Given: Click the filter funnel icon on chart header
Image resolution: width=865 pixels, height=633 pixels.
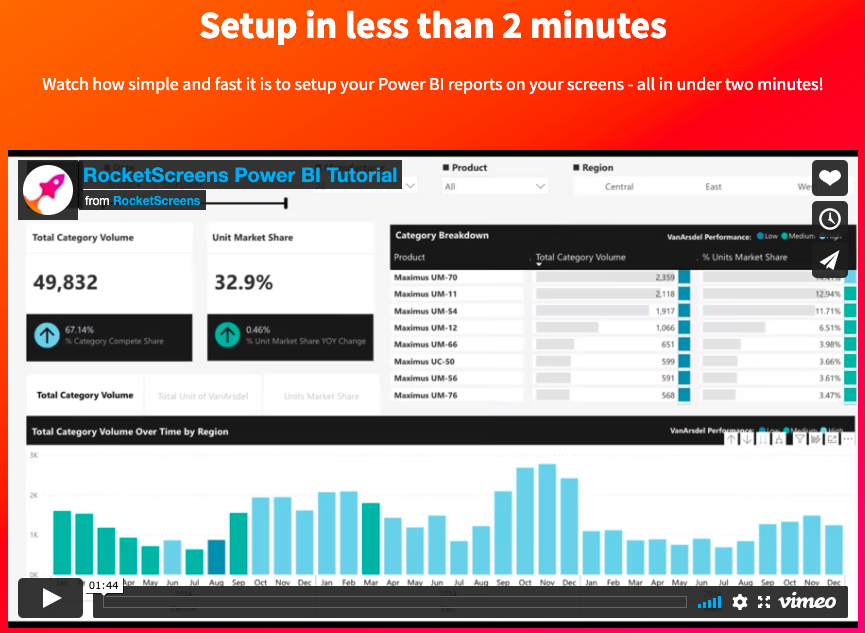Looking at the screenshot, I should tap(799, 439).
